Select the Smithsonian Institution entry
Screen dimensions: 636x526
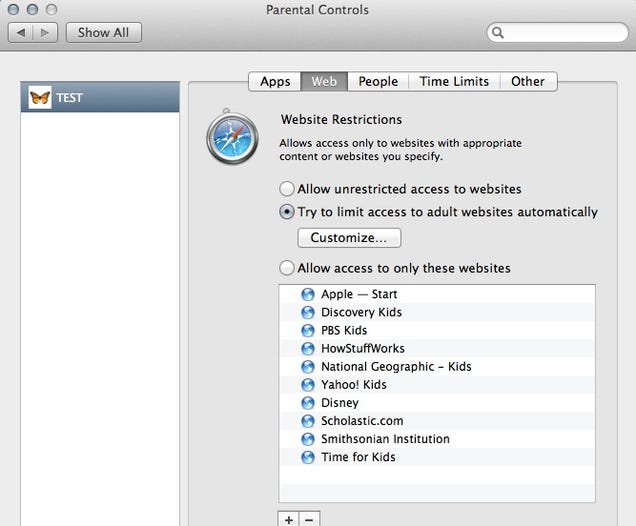pos(437,439)
